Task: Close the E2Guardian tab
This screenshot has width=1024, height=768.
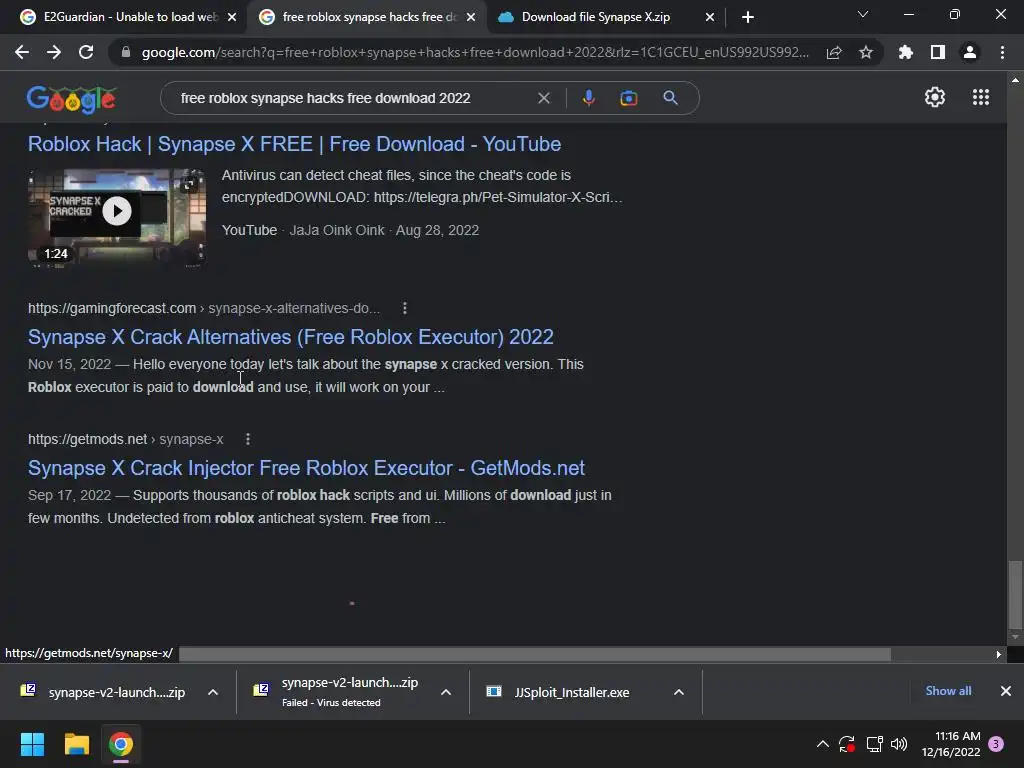Action: 232,17
